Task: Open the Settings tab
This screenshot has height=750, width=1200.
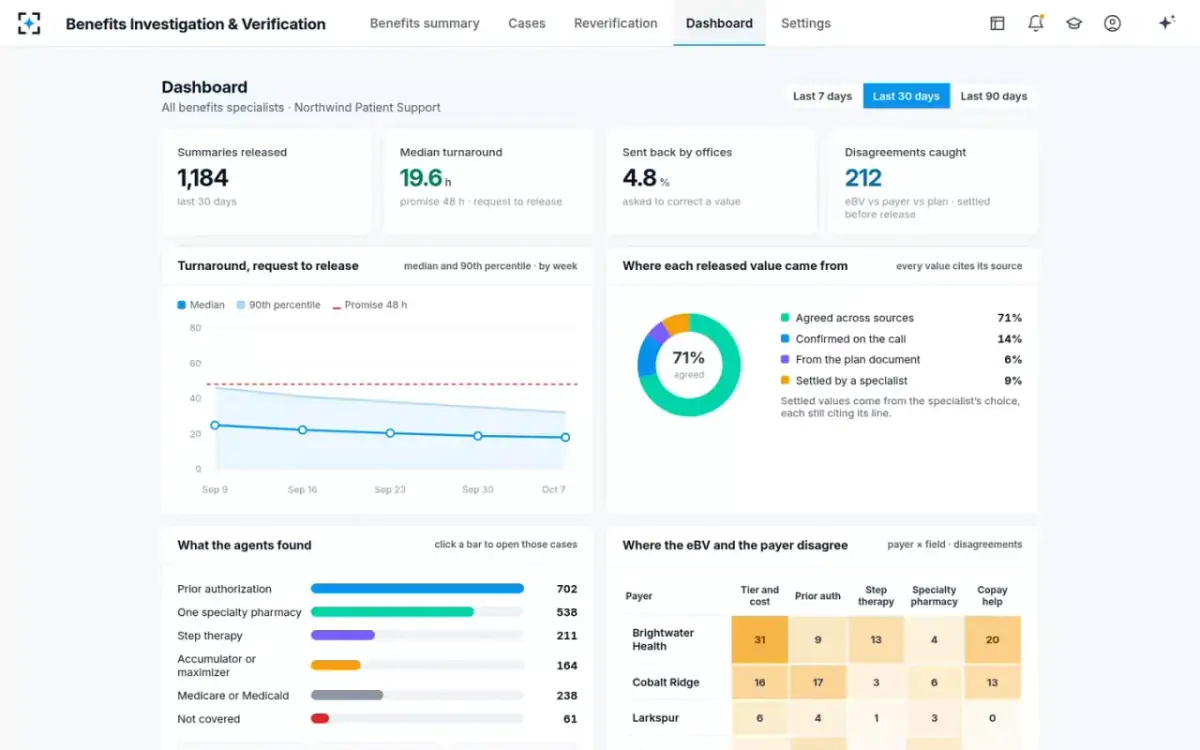Action: 806,23
